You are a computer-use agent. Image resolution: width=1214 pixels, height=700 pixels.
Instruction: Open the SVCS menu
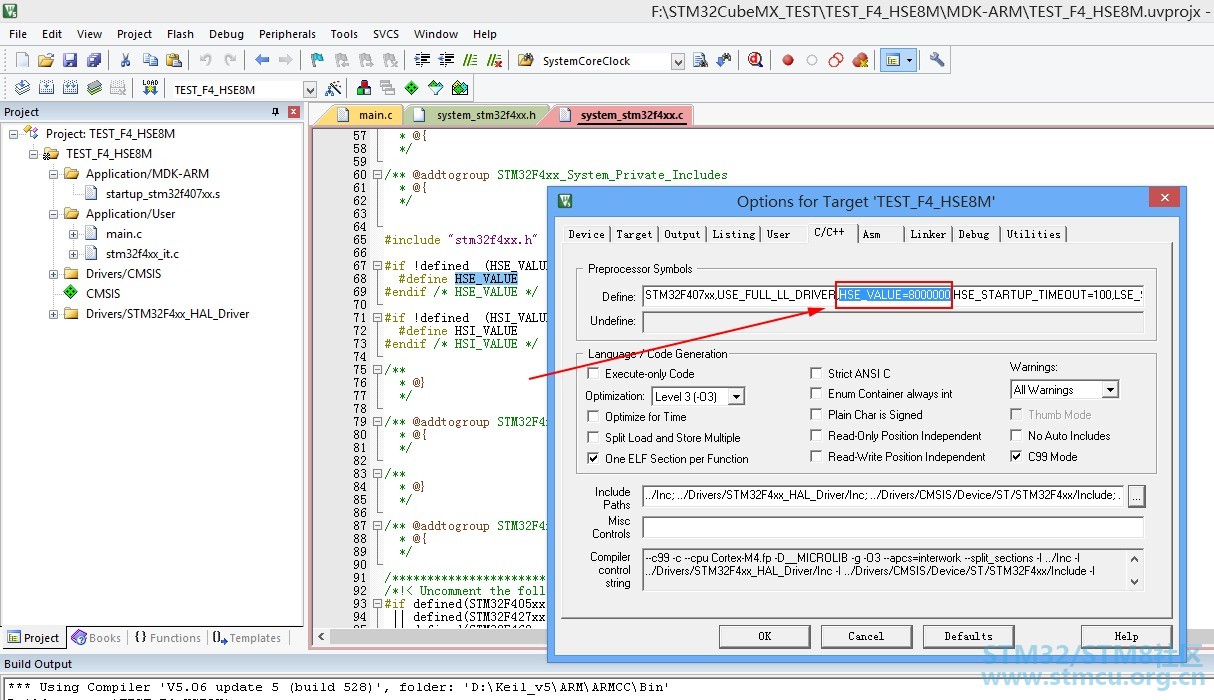tap(386, 34)
